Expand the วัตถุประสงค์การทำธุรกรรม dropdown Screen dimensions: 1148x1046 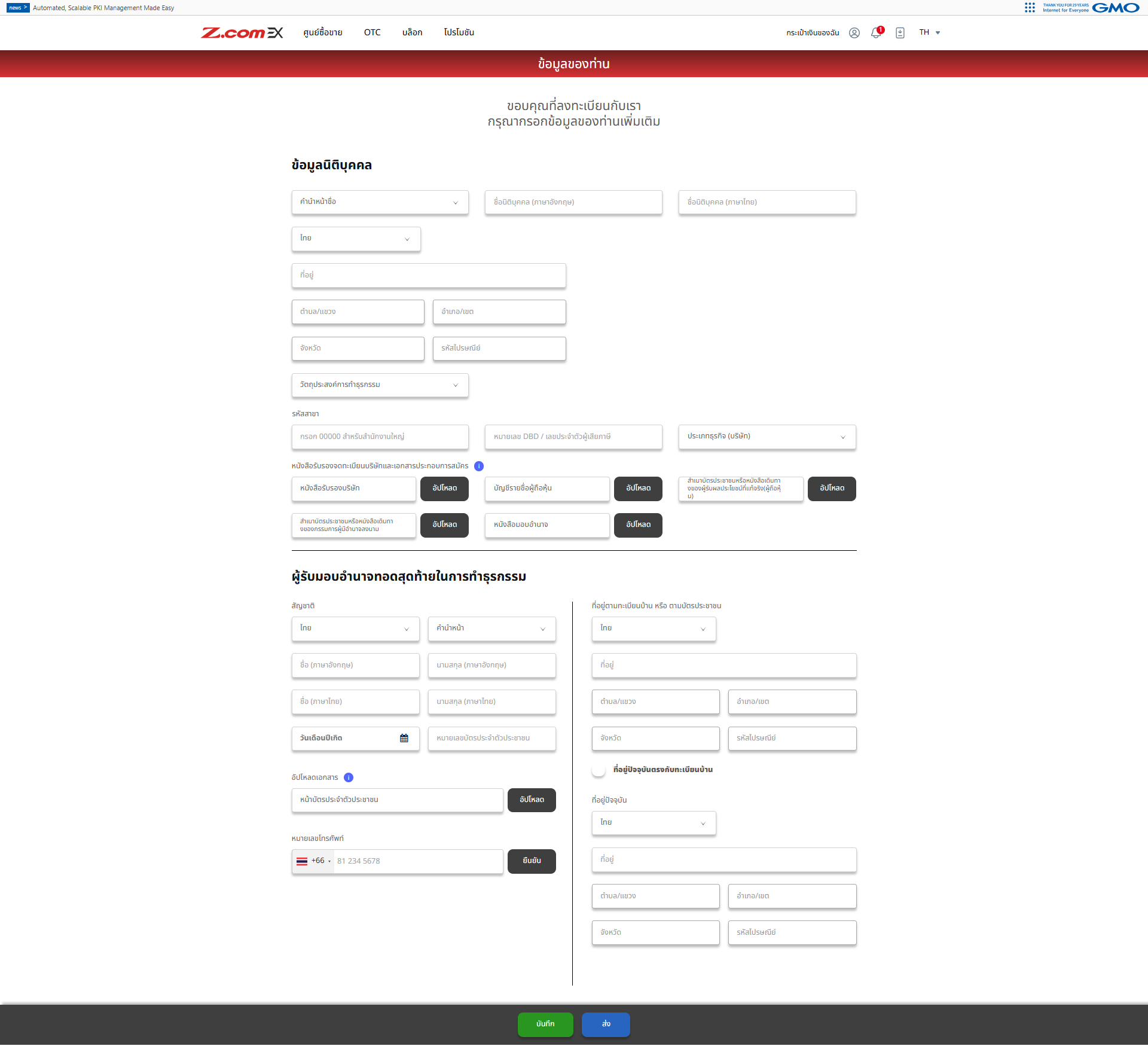(380, 385)
